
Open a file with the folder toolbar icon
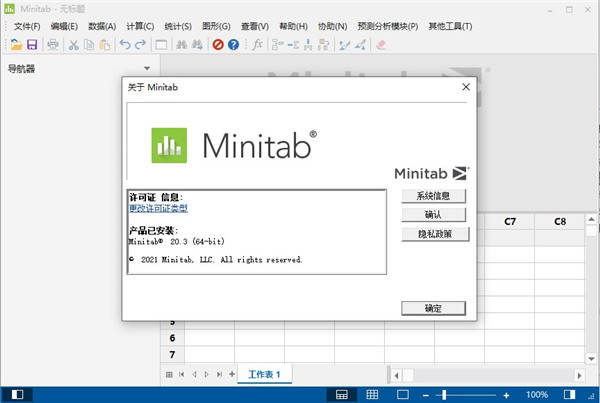(16, 45)
